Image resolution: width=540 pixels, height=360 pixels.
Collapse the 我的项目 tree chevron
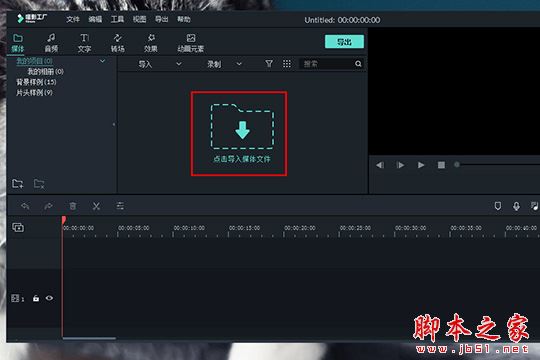tap(102, 61)
